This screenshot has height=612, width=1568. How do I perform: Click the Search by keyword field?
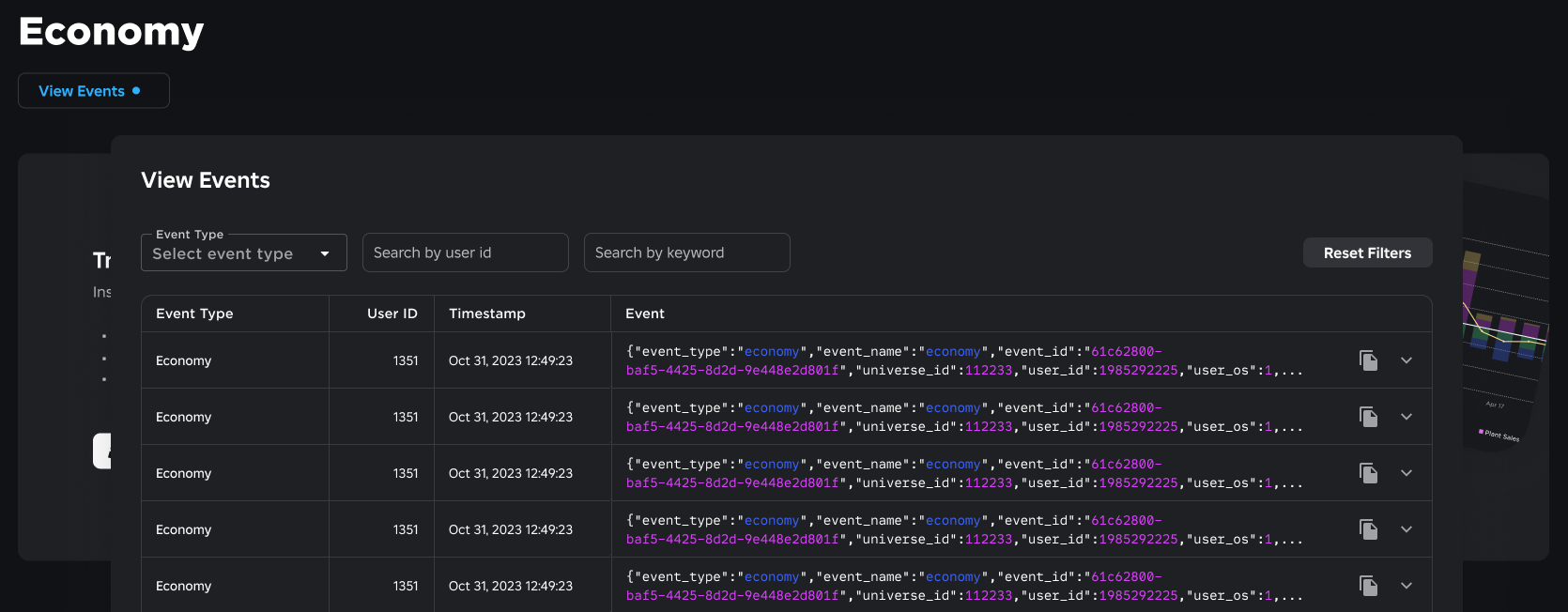point(687,252)
